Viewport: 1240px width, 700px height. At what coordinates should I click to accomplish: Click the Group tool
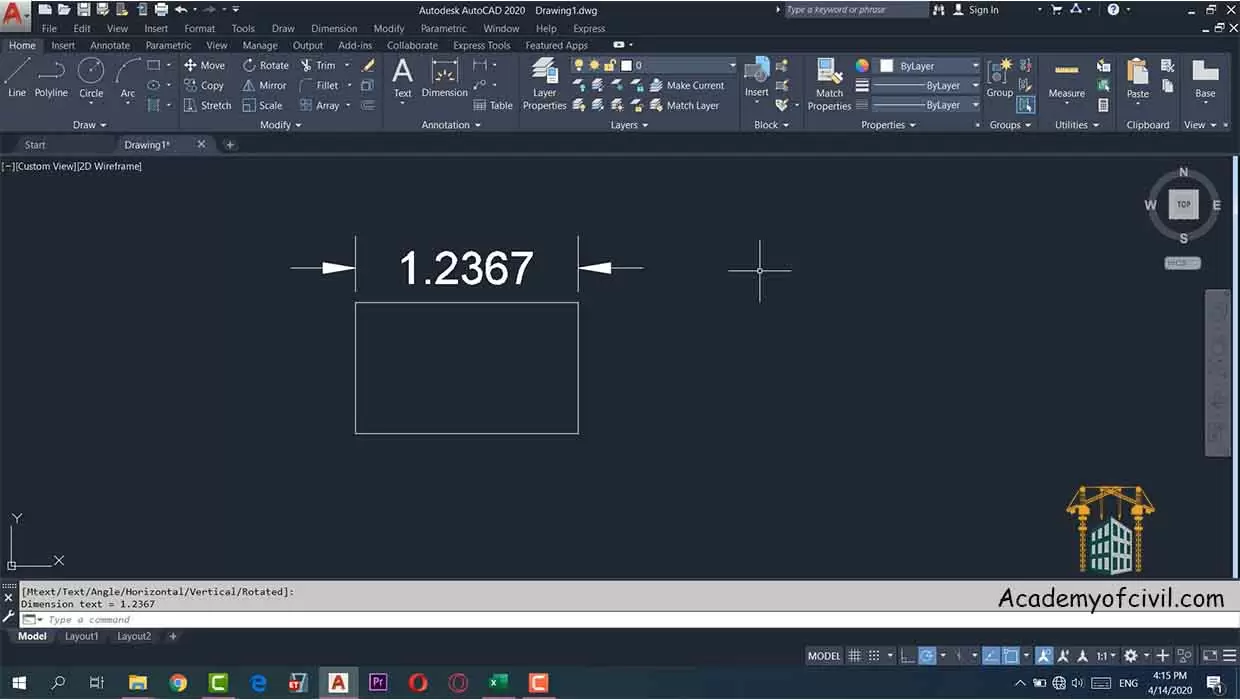[1000, 79]
